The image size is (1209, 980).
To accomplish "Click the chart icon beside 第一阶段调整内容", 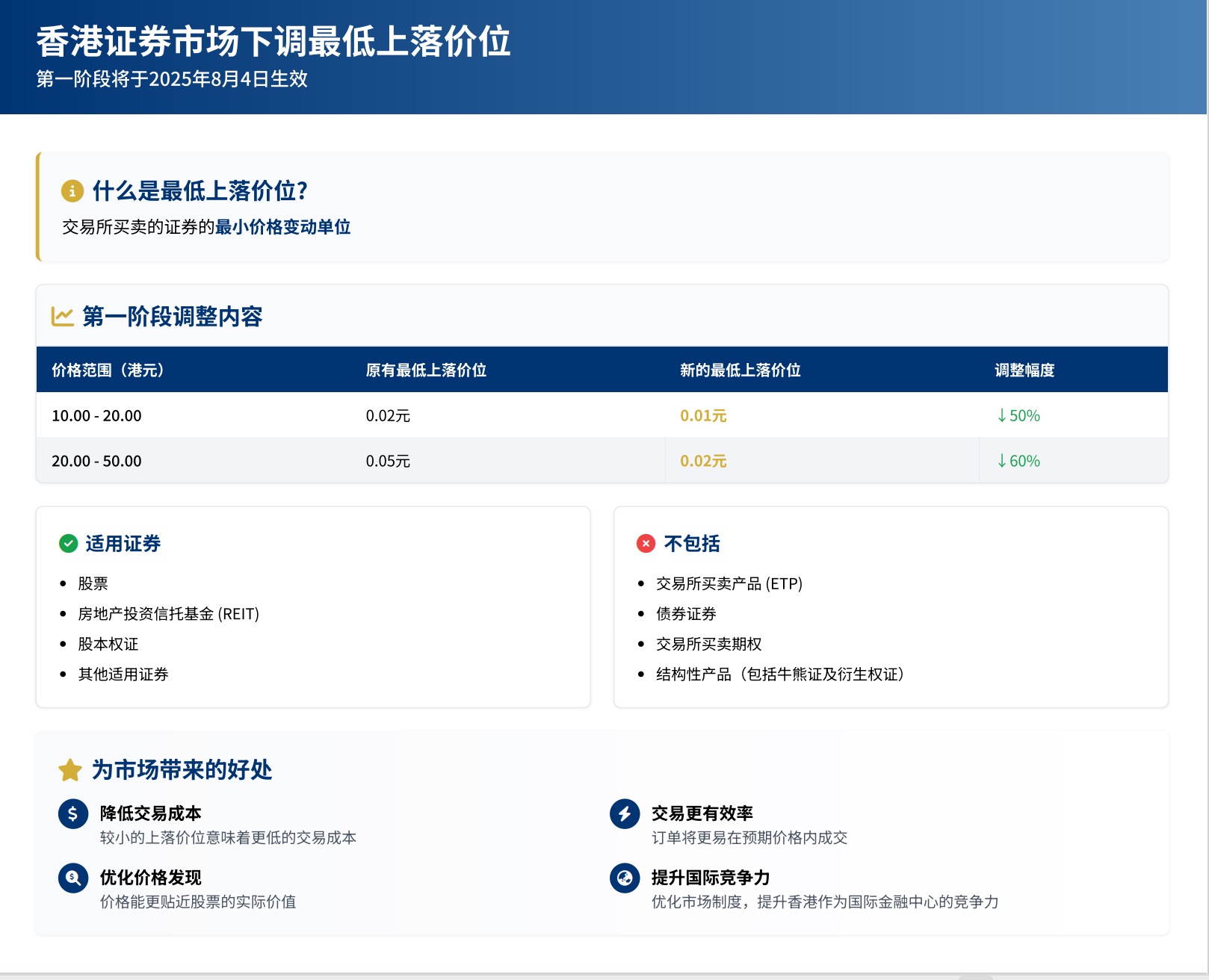I will tap(62, 317).
